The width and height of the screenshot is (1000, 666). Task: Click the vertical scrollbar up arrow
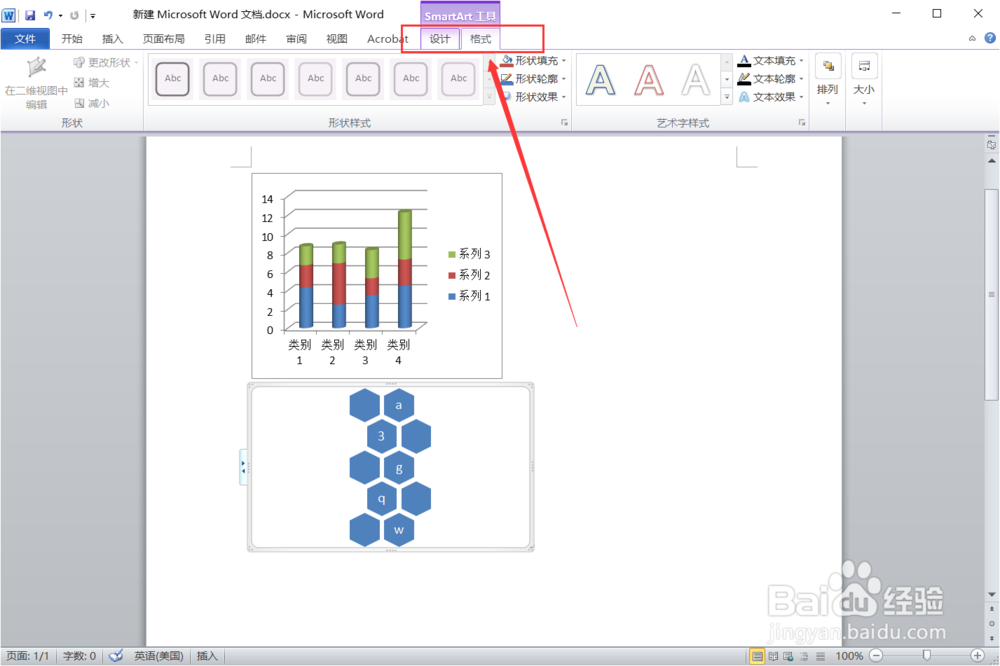991,161
